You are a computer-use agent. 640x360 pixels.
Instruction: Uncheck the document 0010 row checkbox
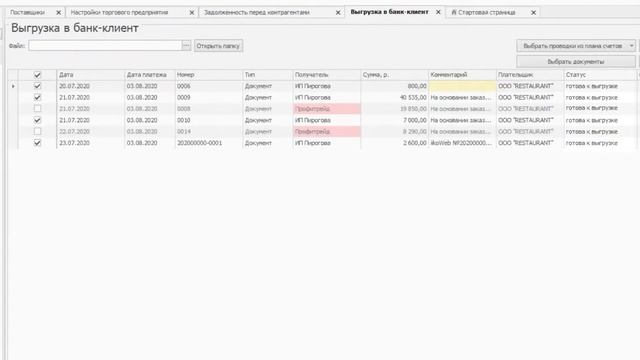point(37,120)
